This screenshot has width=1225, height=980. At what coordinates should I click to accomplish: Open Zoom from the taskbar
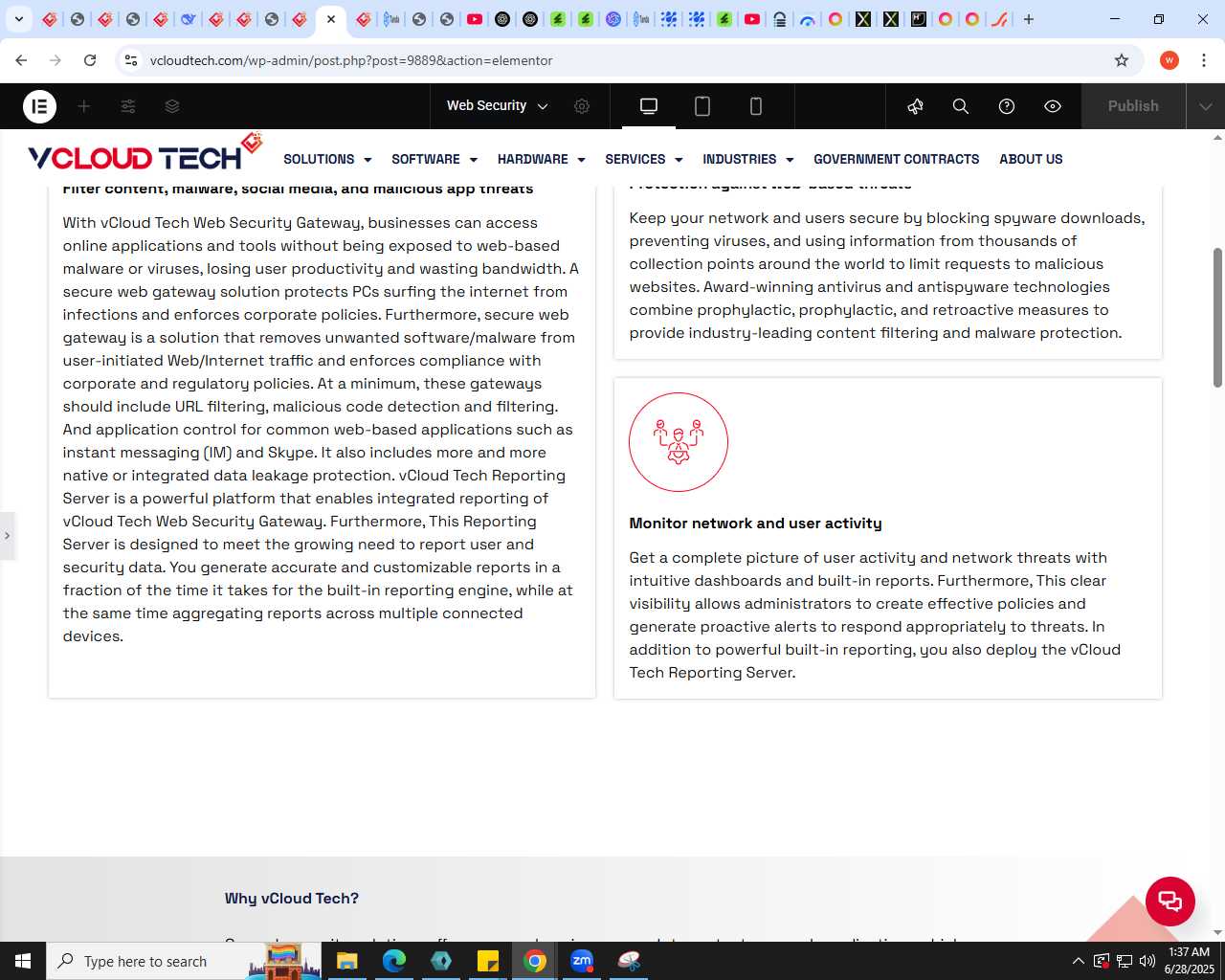[582, 961]
